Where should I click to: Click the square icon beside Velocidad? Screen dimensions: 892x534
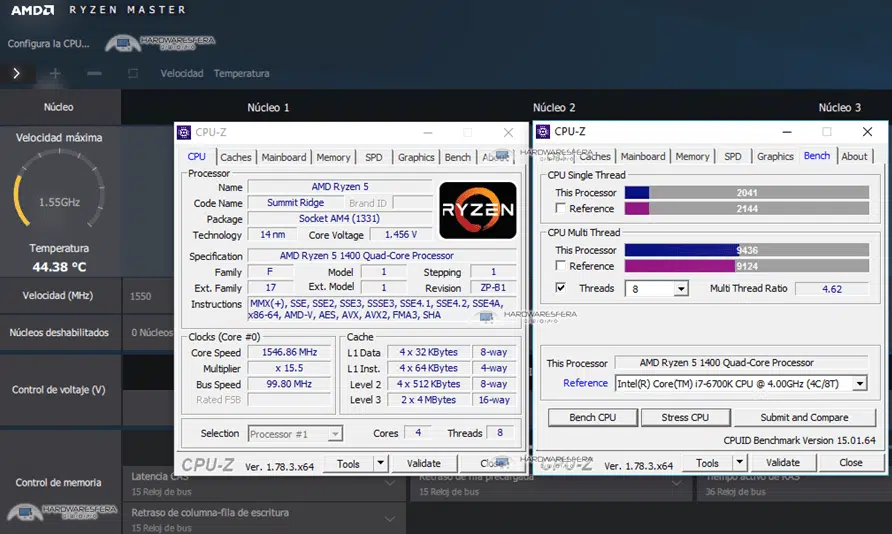(x=133, y=73)
